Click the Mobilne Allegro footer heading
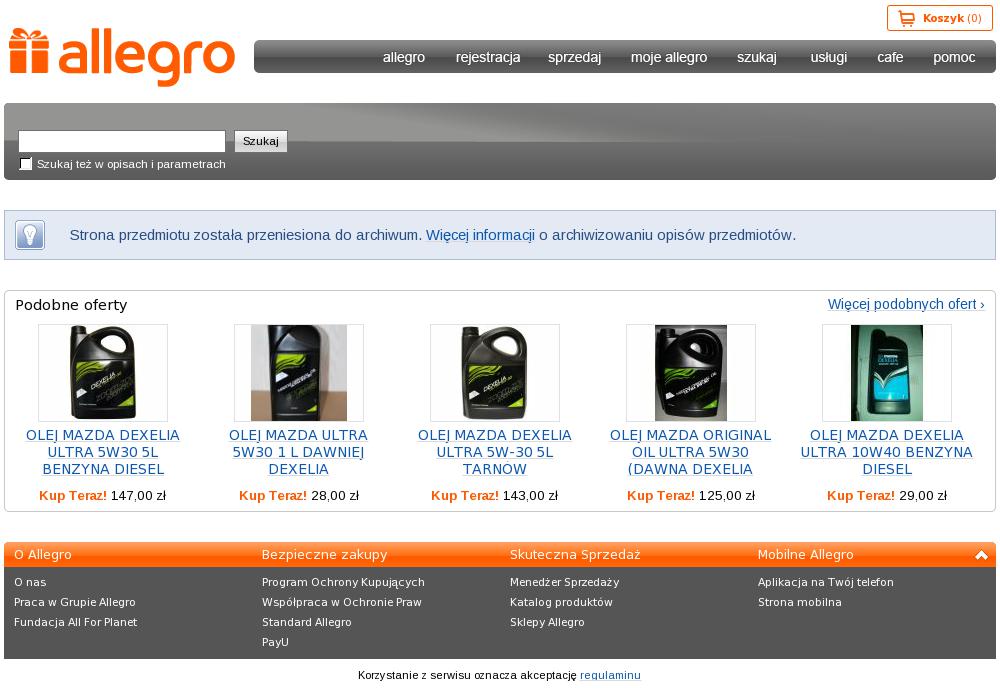Screen dimensions: 1000x695 (x=805, y=555)
